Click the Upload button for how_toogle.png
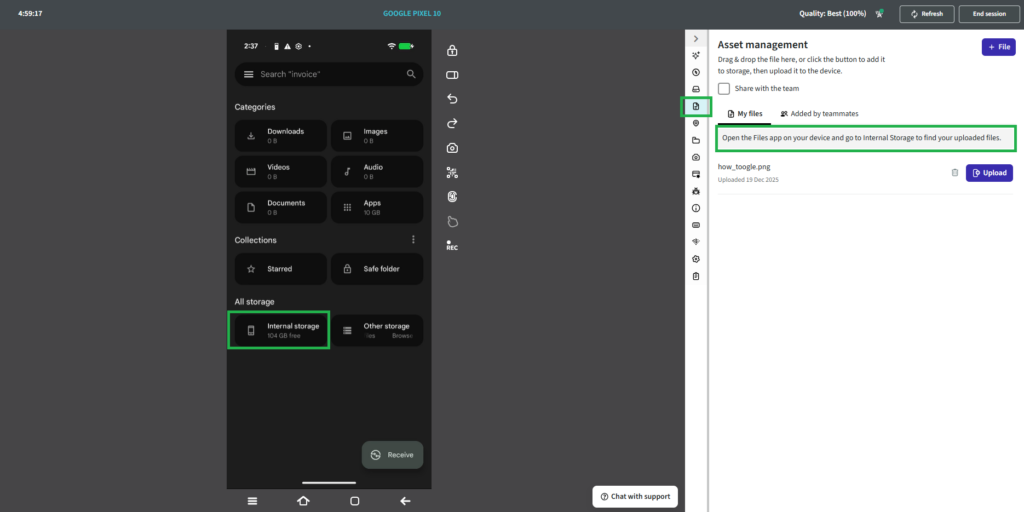 pos(989,173)
